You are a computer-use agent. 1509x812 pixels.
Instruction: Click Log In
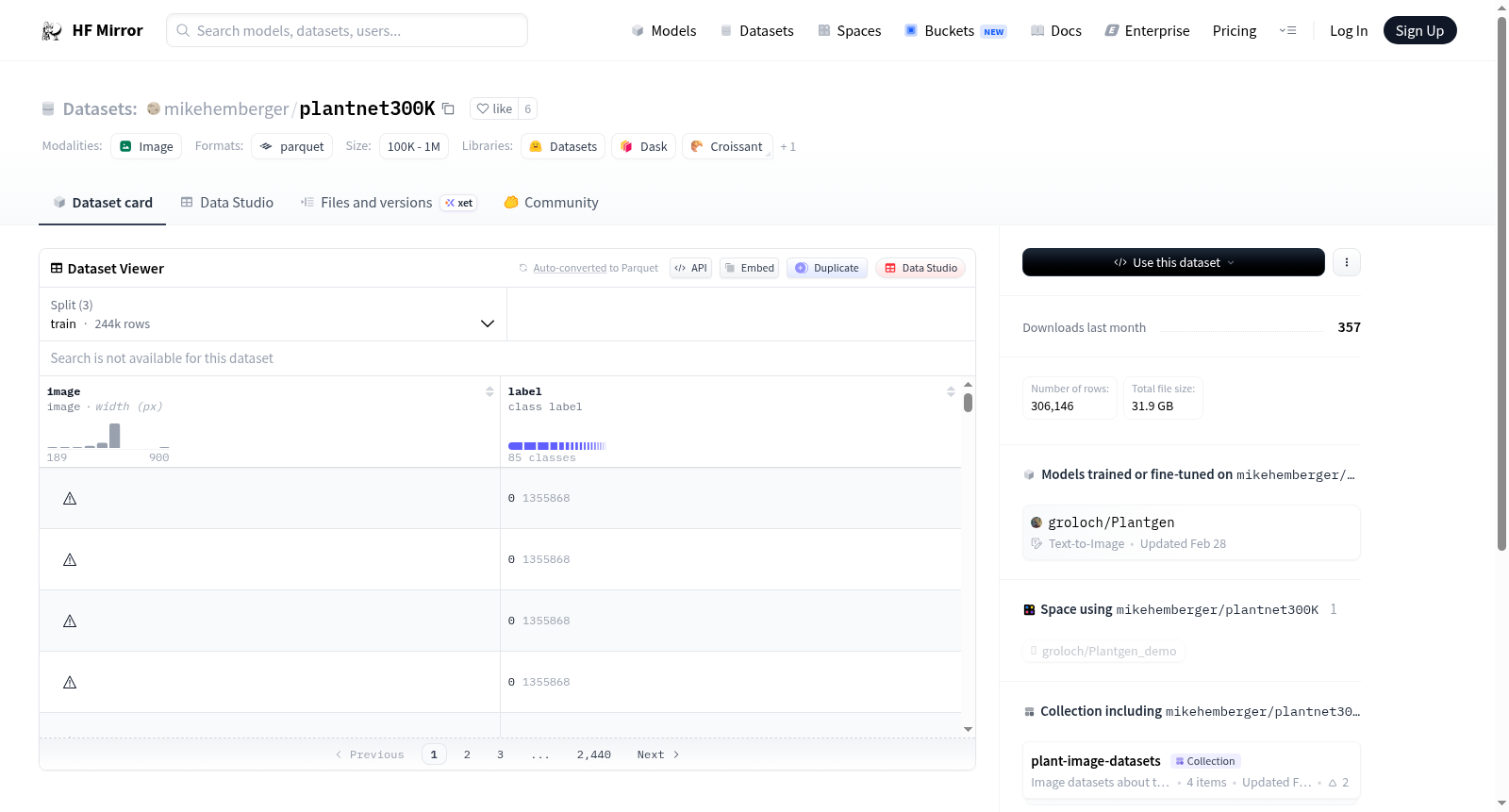click(x=1349, y=31)
